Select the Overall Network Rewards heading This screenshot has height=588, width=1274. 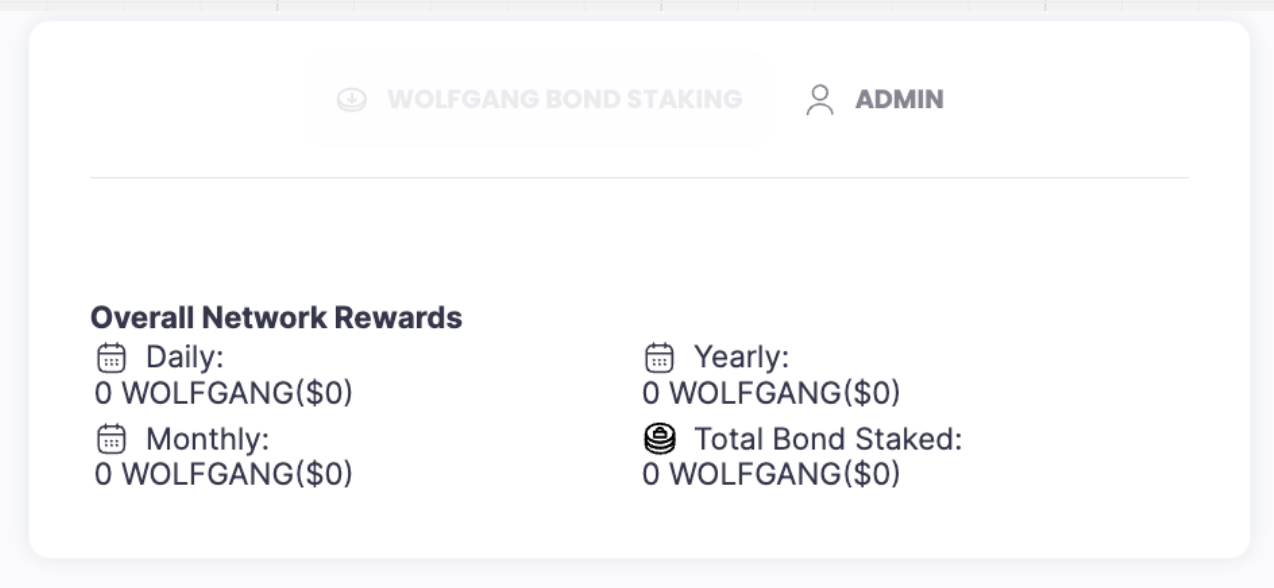tap(276, 318)
